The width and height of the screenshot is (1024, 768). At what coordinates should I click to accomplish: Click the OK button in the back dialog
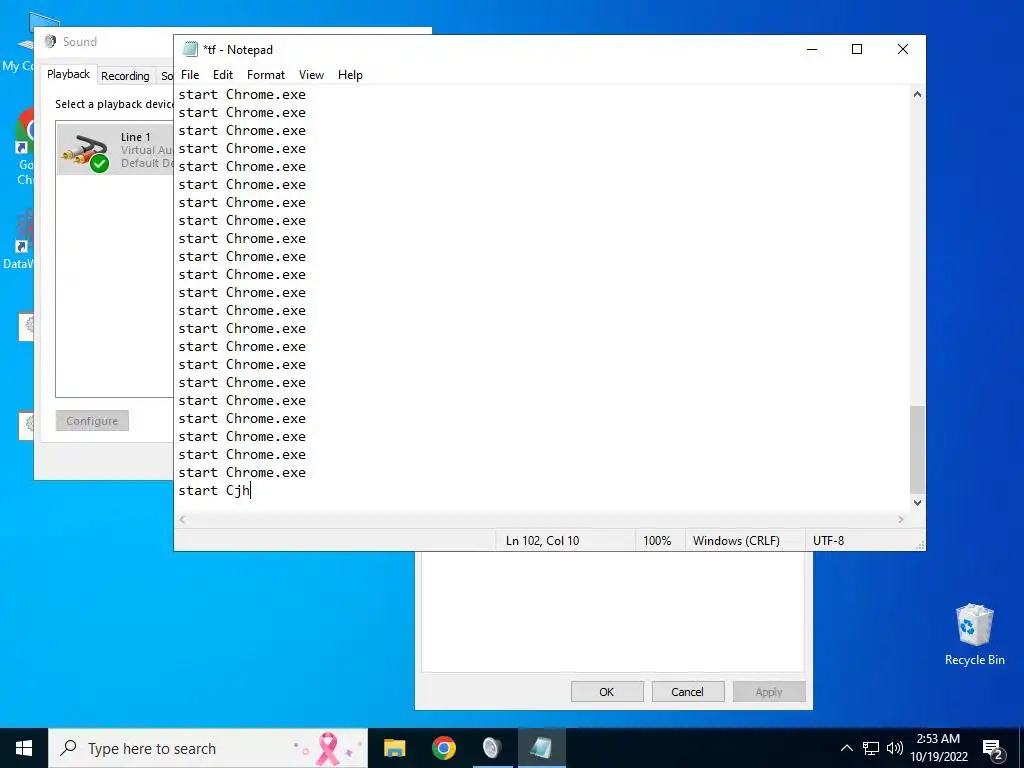pos(607,692)
